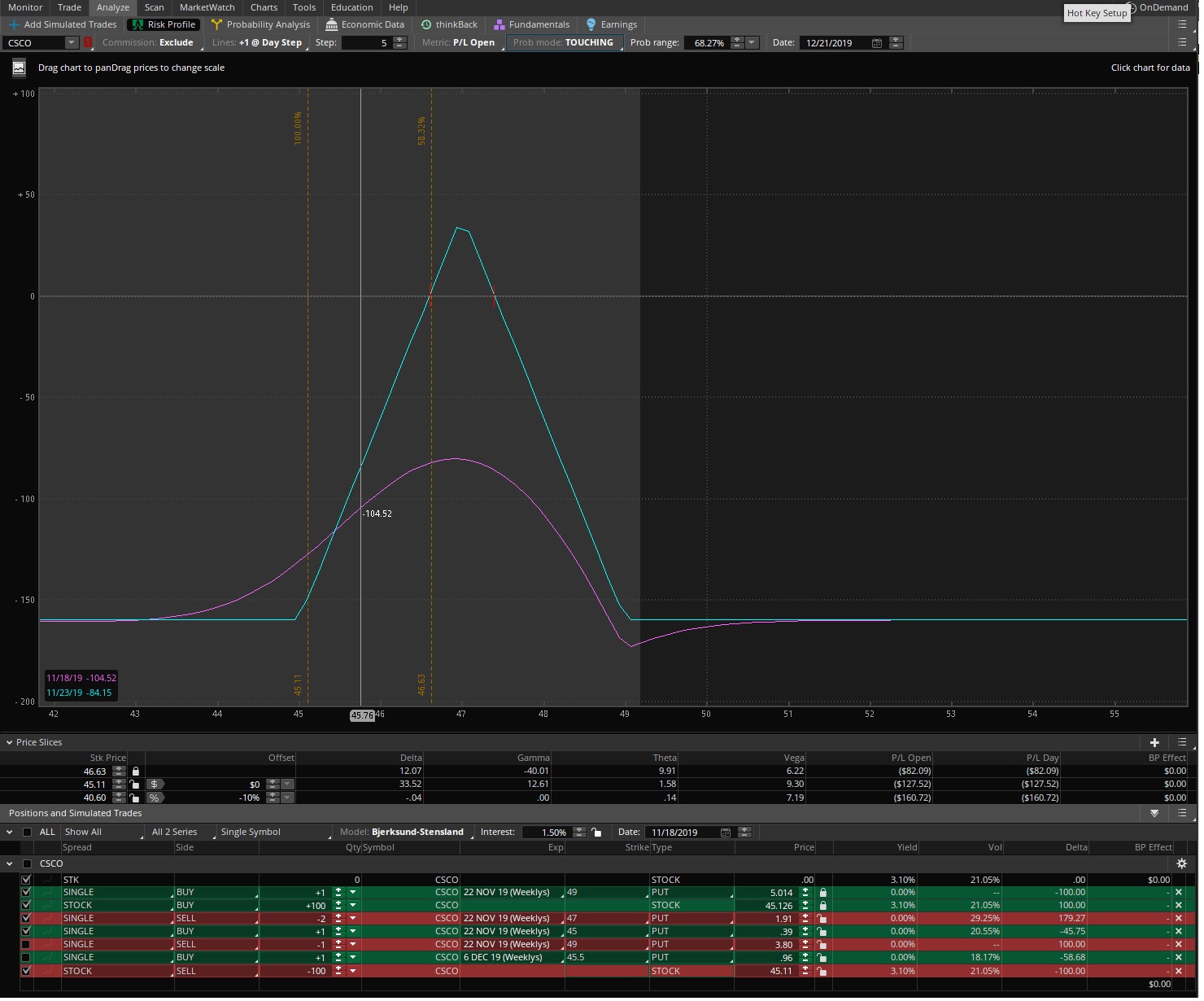Lock the 45.11 price slice
The image size is (1204, 1001).
click(x=135, y=785)
